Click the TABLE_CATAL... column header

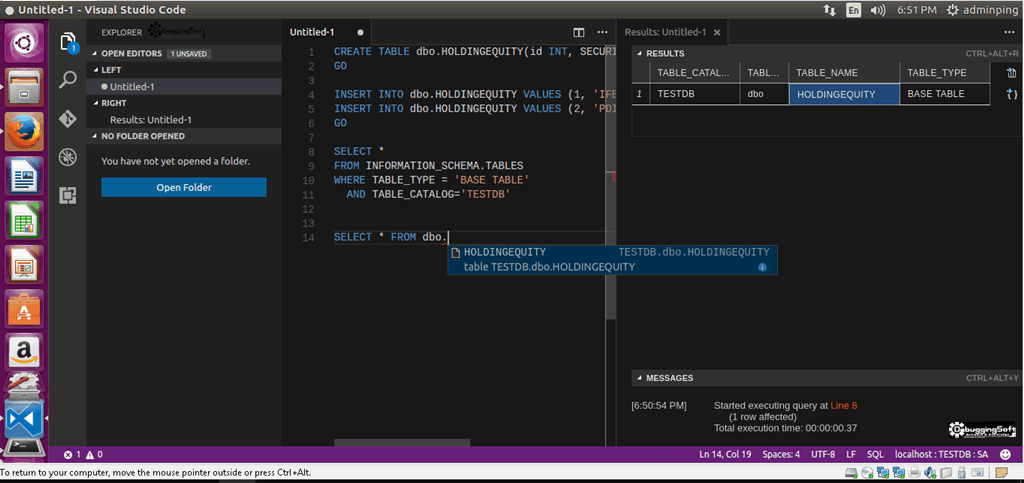(695, 73)
